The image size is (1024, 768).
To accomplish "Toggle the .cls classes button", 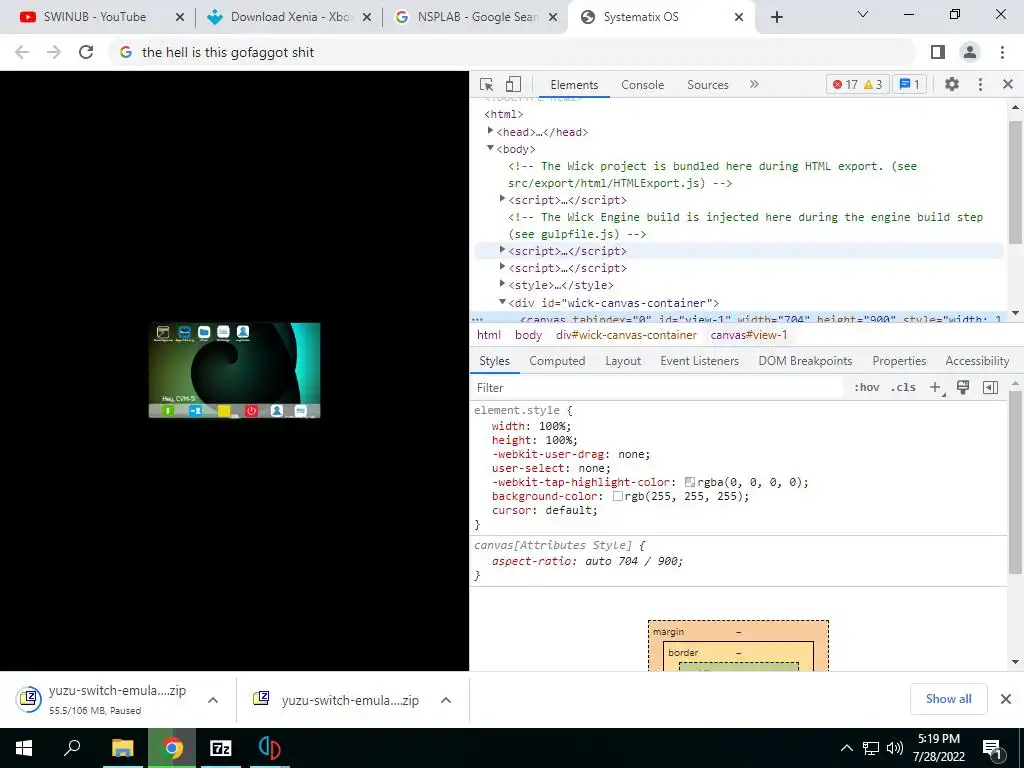I will point(903,387).
